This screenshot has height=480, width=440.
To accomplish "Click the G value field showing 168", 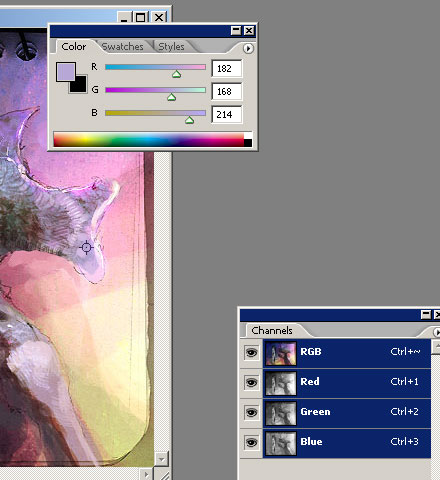I will tap(226, 91).
